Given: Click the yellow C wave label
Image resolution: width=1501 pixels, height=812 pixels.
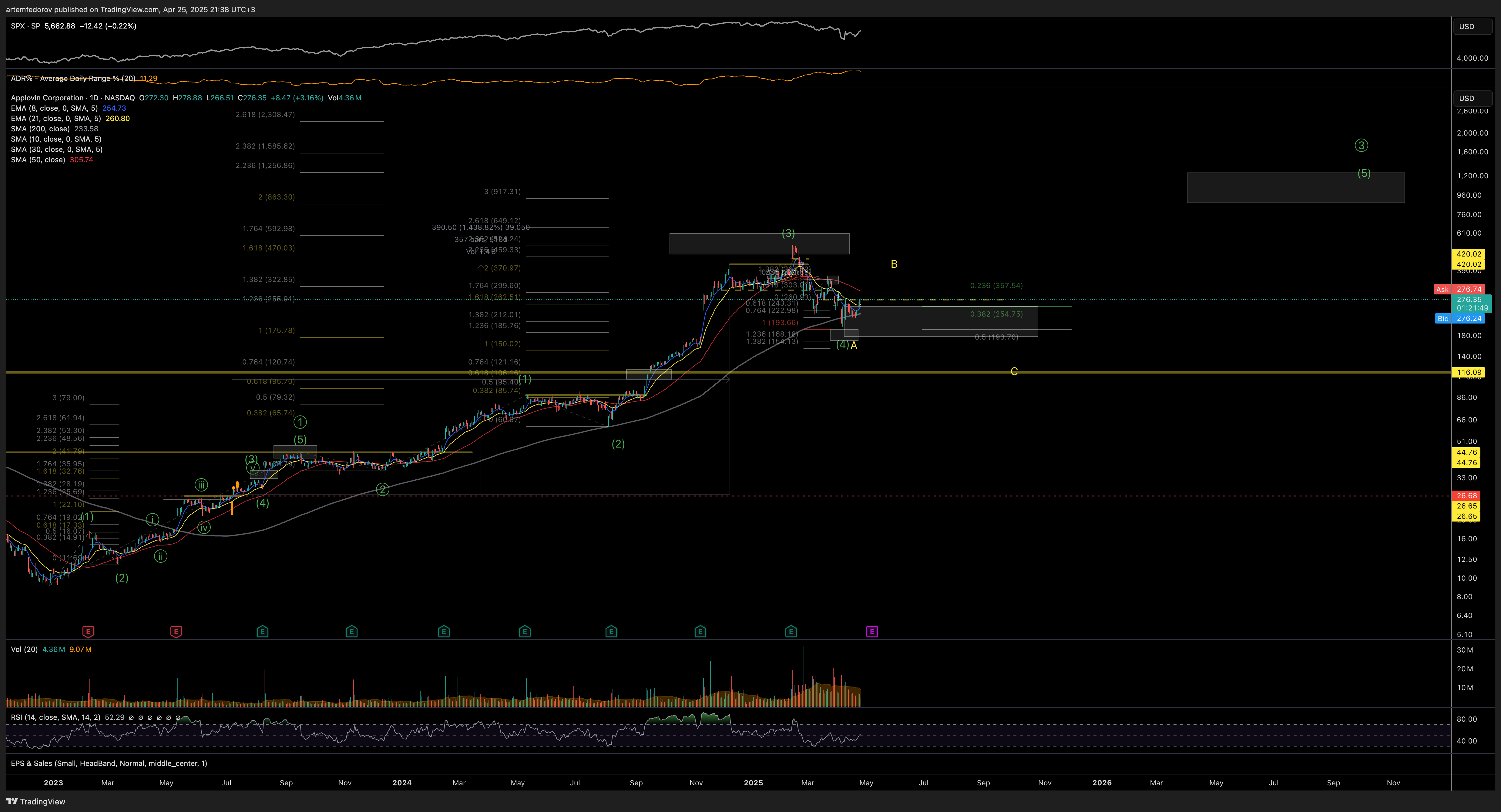Looking at the screenshot, I should [1014, 372].
